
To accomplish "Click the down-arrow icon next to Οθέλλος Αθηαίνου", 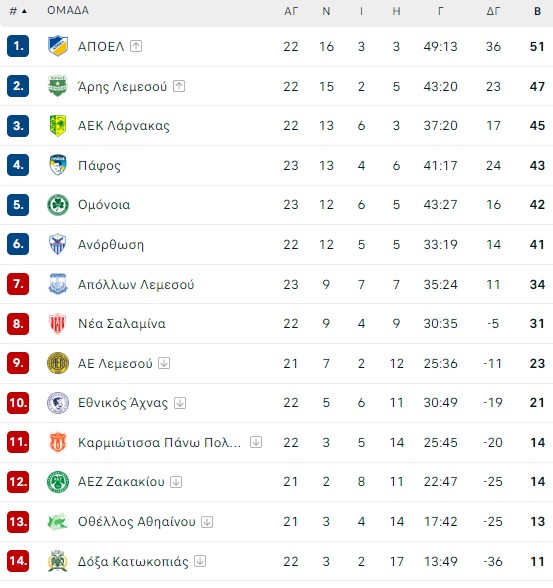I will tap(207, 522).
